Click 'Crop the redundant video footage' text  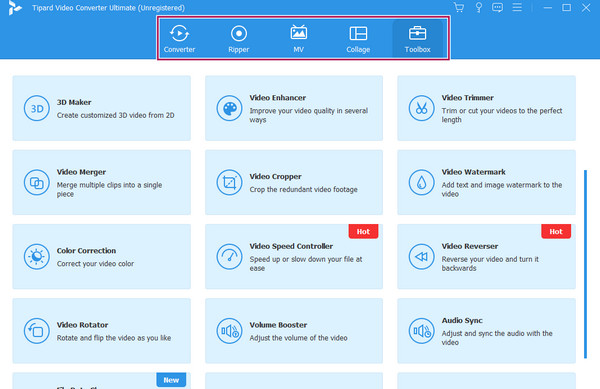tap(303, 189)
